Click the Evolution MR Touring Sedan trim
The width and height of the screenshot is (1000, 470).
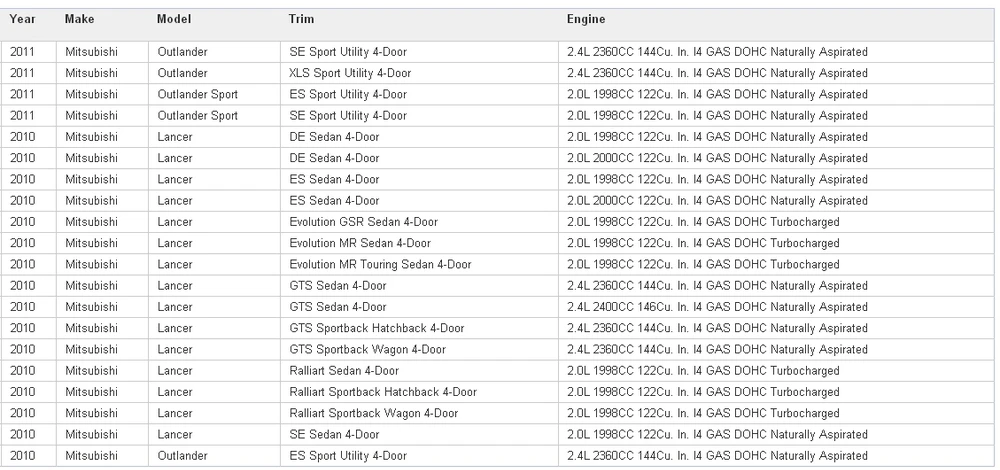(419, 265)
